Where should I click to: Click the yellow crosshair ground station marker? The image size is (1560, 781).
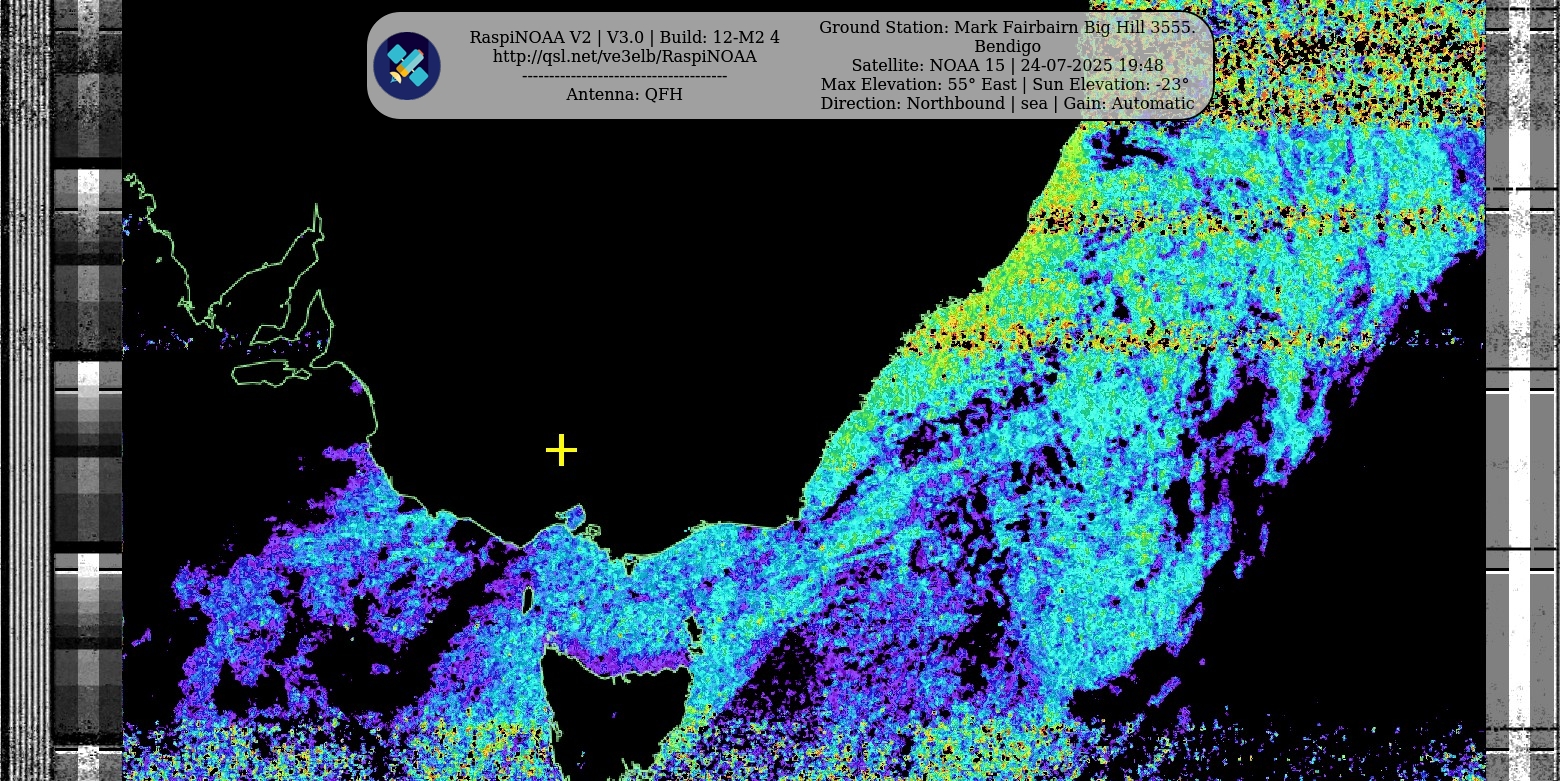561,450
